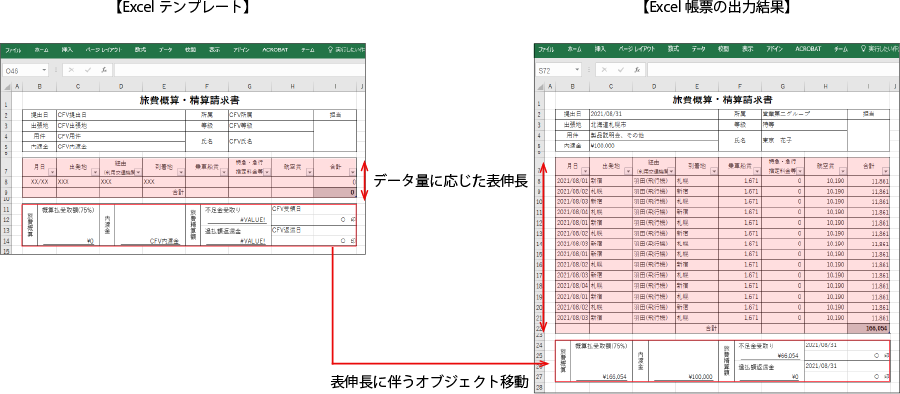Screen dimensions: 900x394
Task: Click the confirm checkmark icon in left formula bar
Action: tap(87, 70)
